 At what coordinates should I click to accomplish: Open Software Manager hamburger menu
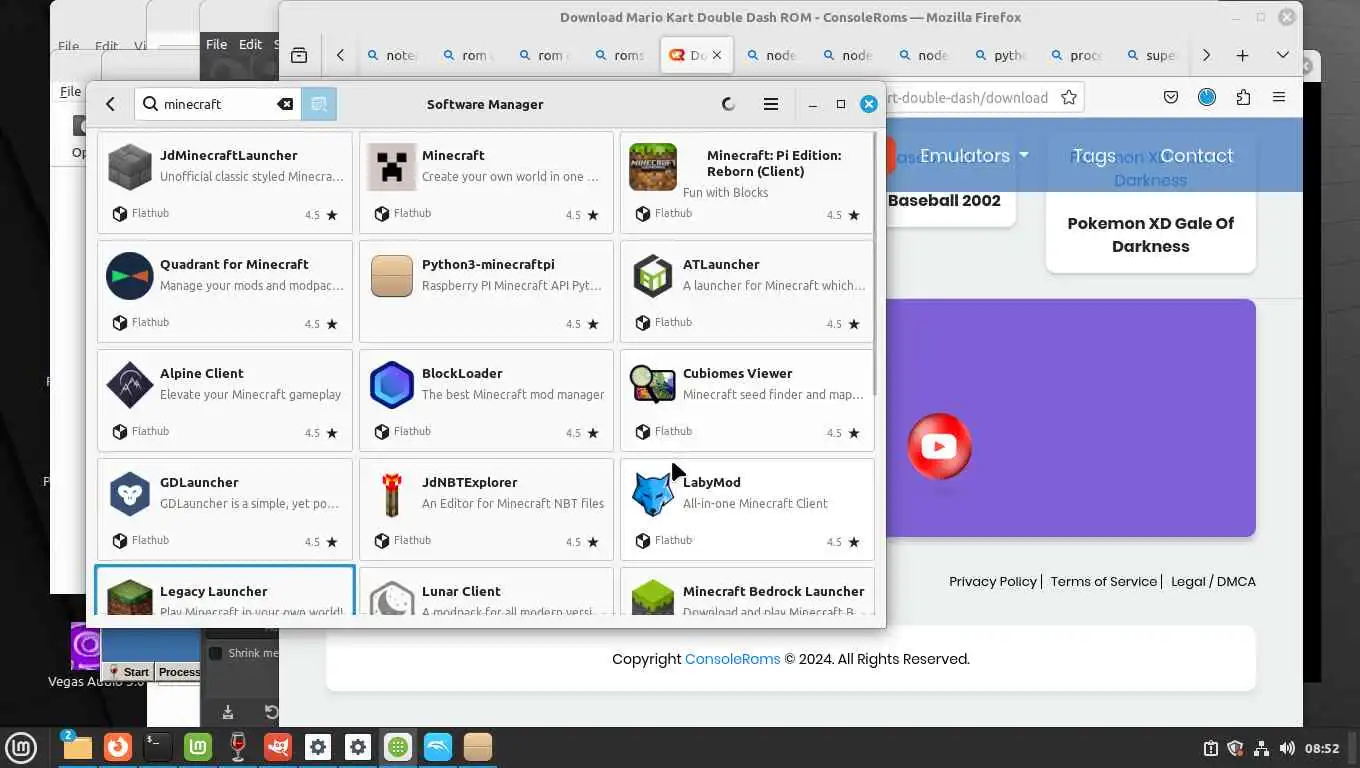771,104
